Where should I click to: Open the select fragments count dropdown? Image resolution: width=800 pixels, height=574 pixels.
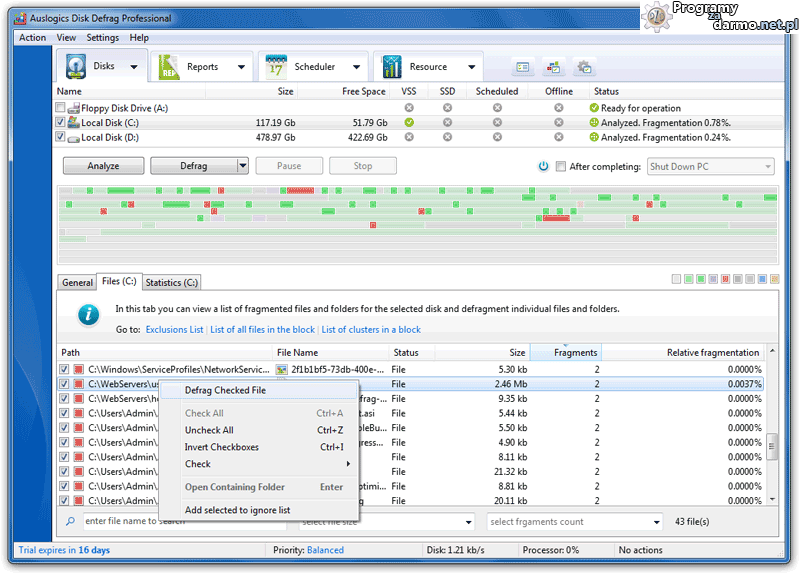click(x=575, y=521)
